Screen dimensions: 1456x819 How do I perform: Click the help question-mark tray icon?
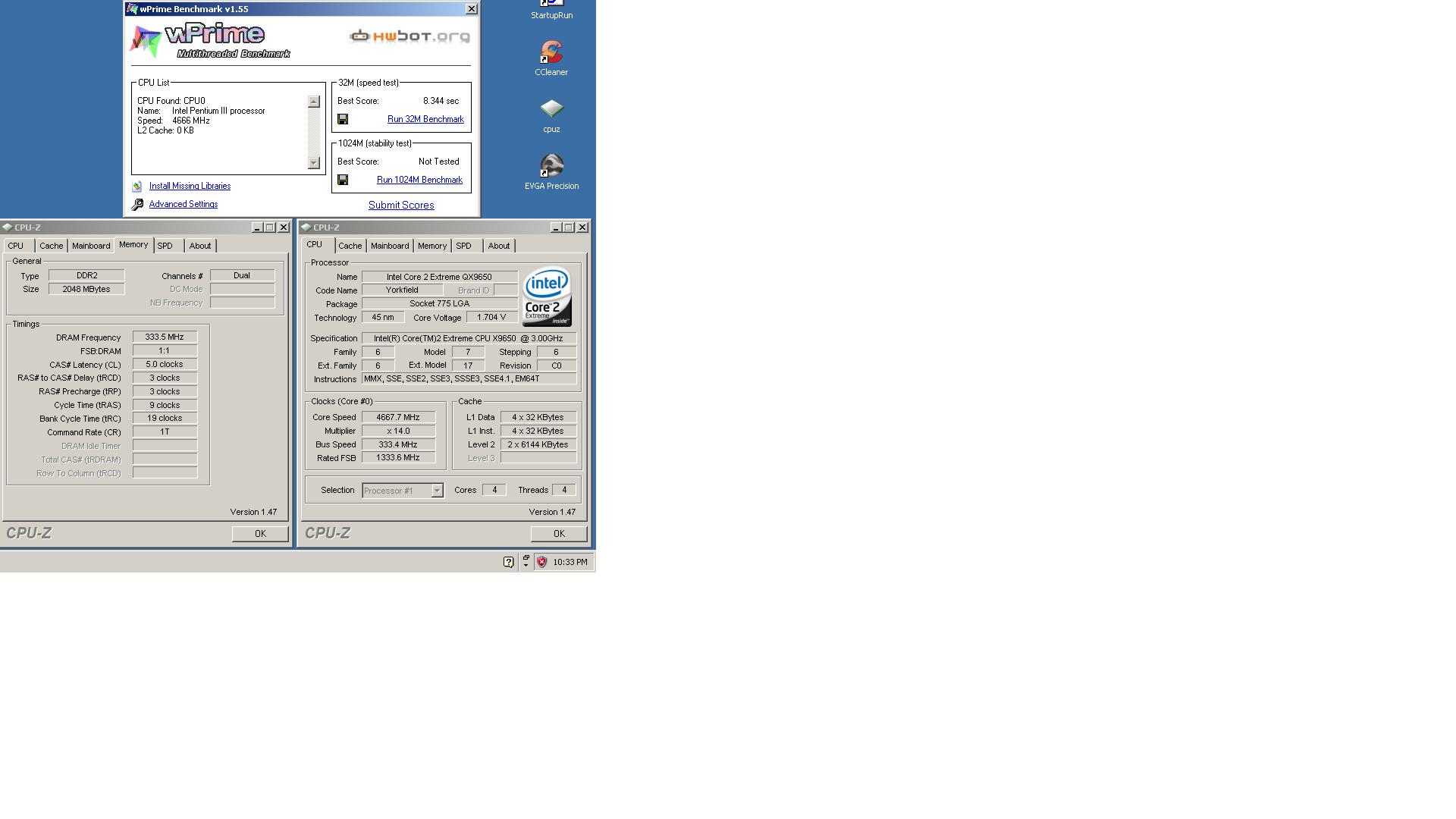coord(508,562)
